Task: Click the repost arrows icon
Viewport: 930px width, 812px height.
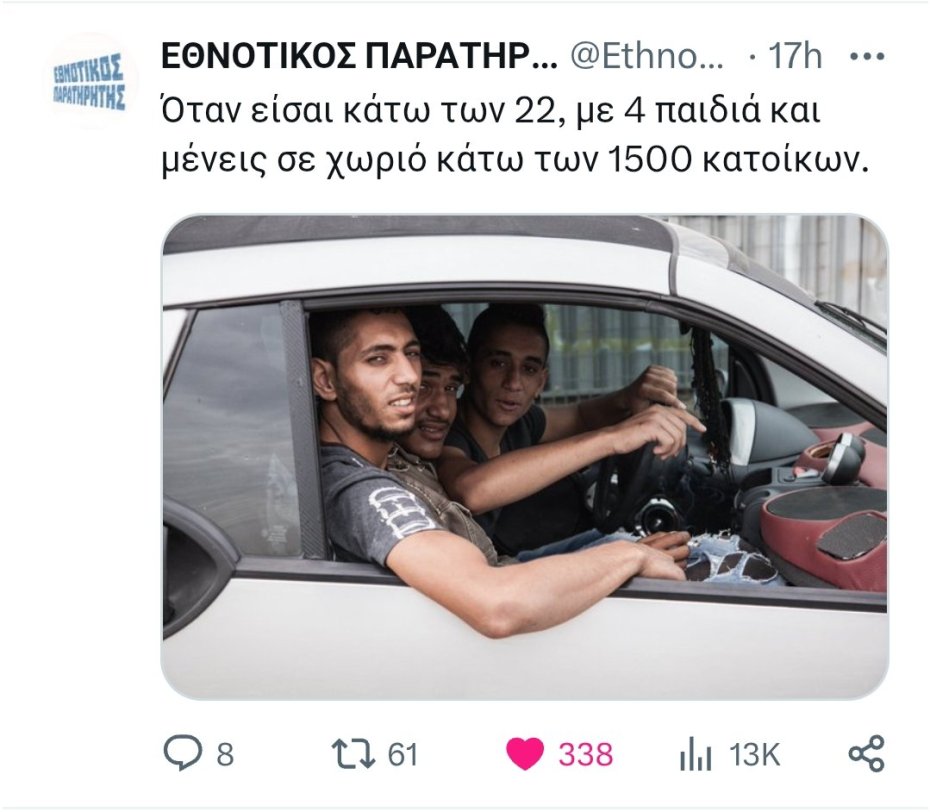Action: [353, 754]
